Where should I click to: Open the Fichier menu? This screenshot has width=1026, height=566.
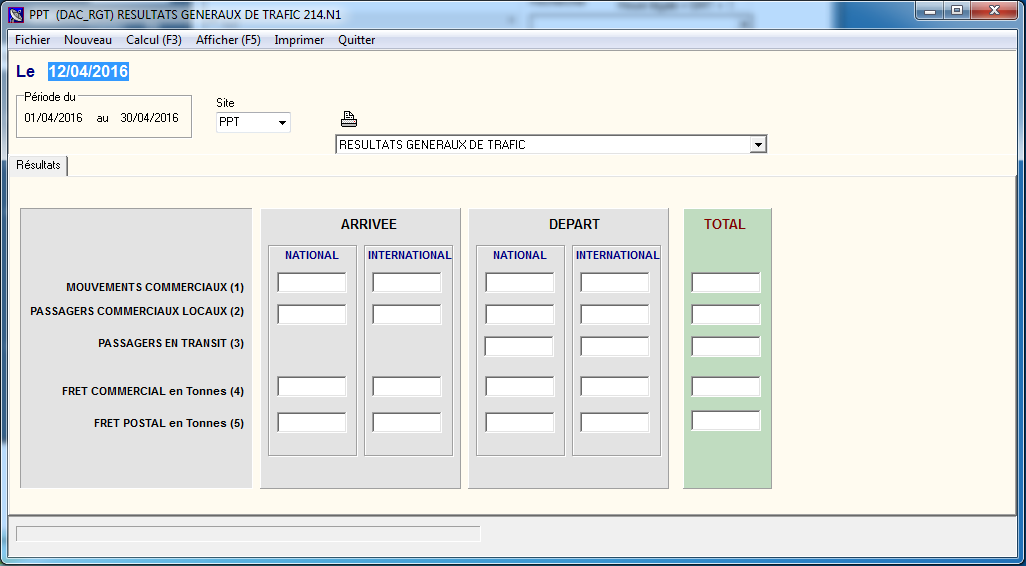pyautogui.click(x=32, y=40)
